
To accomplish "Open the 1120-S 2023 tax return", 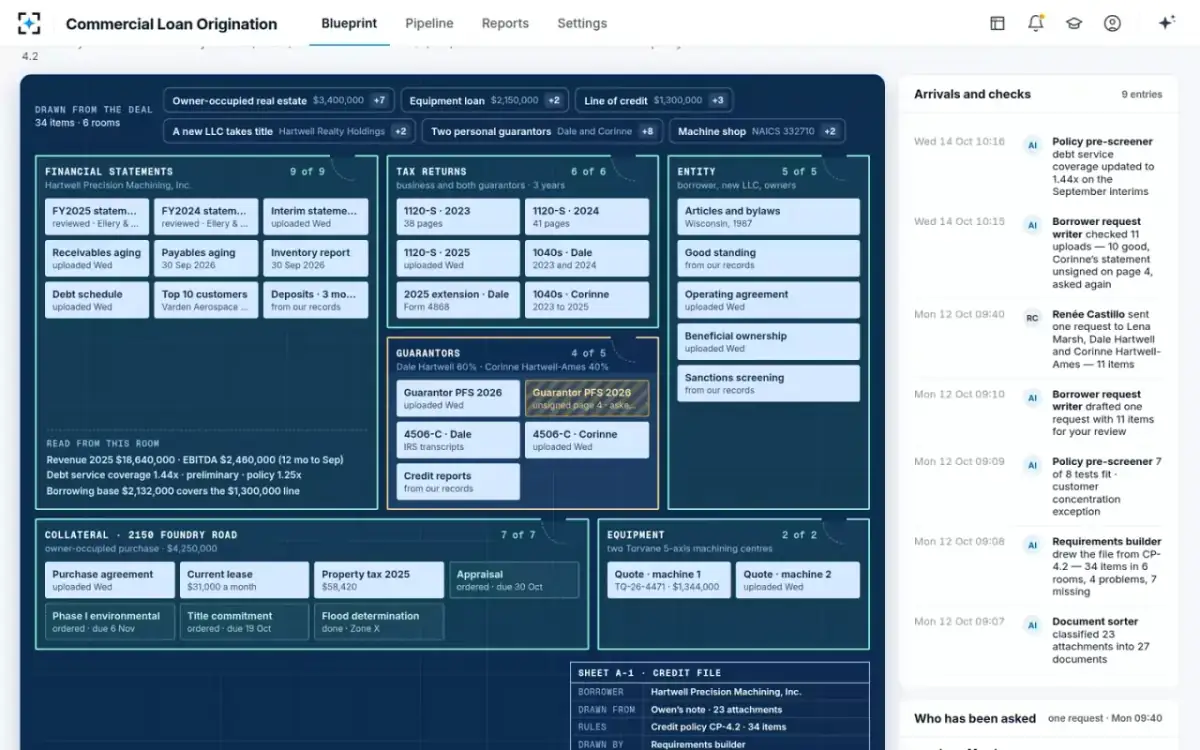I will [x=458, y=217].
